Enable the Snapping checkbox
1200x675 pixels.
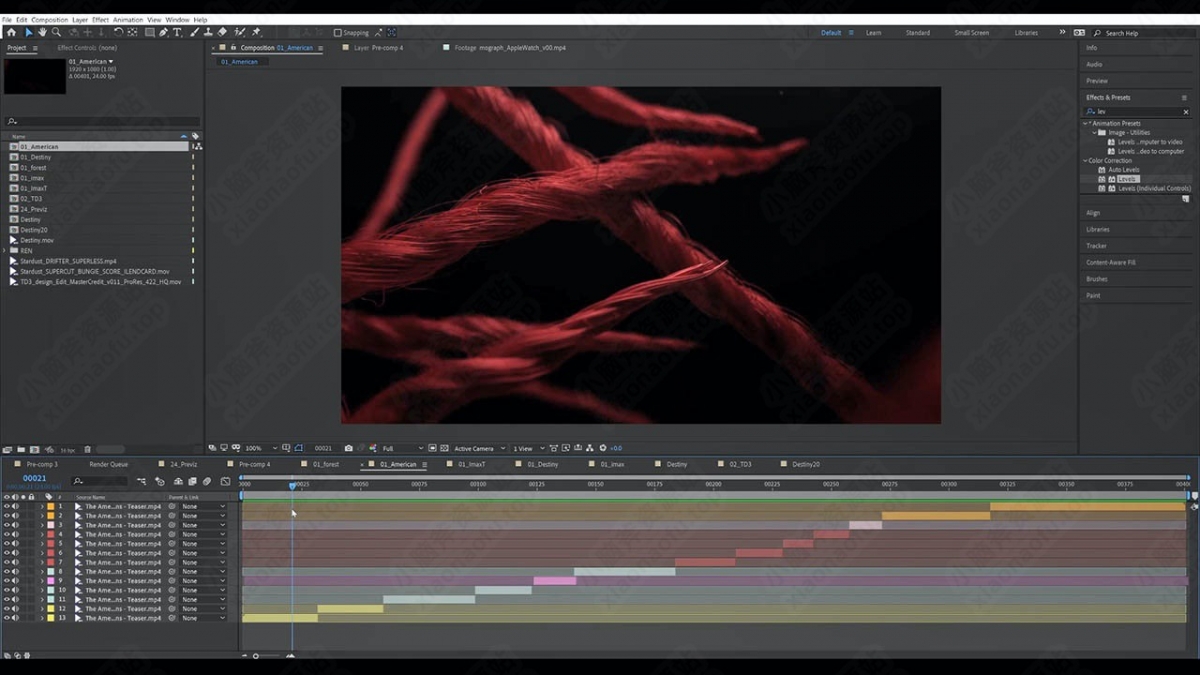[x=337, y=33]
